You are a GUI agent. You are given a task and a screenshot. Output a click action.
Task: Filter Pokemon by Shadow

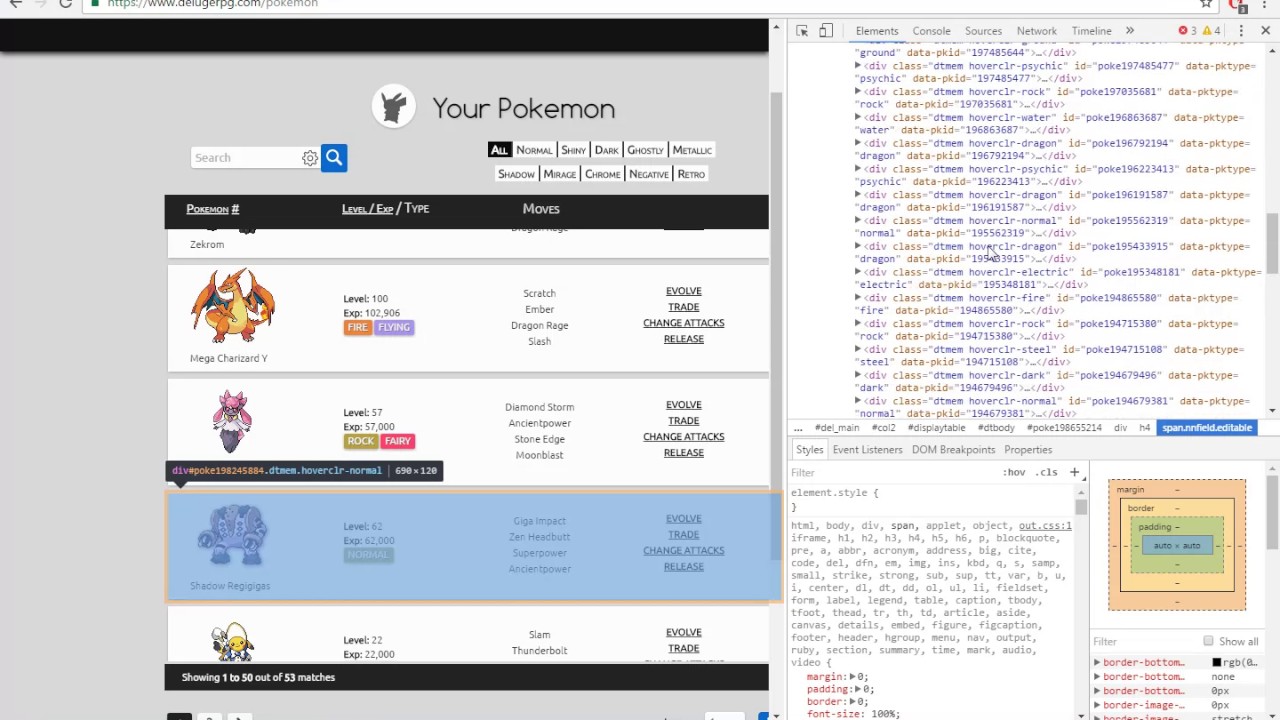[516, 174]
